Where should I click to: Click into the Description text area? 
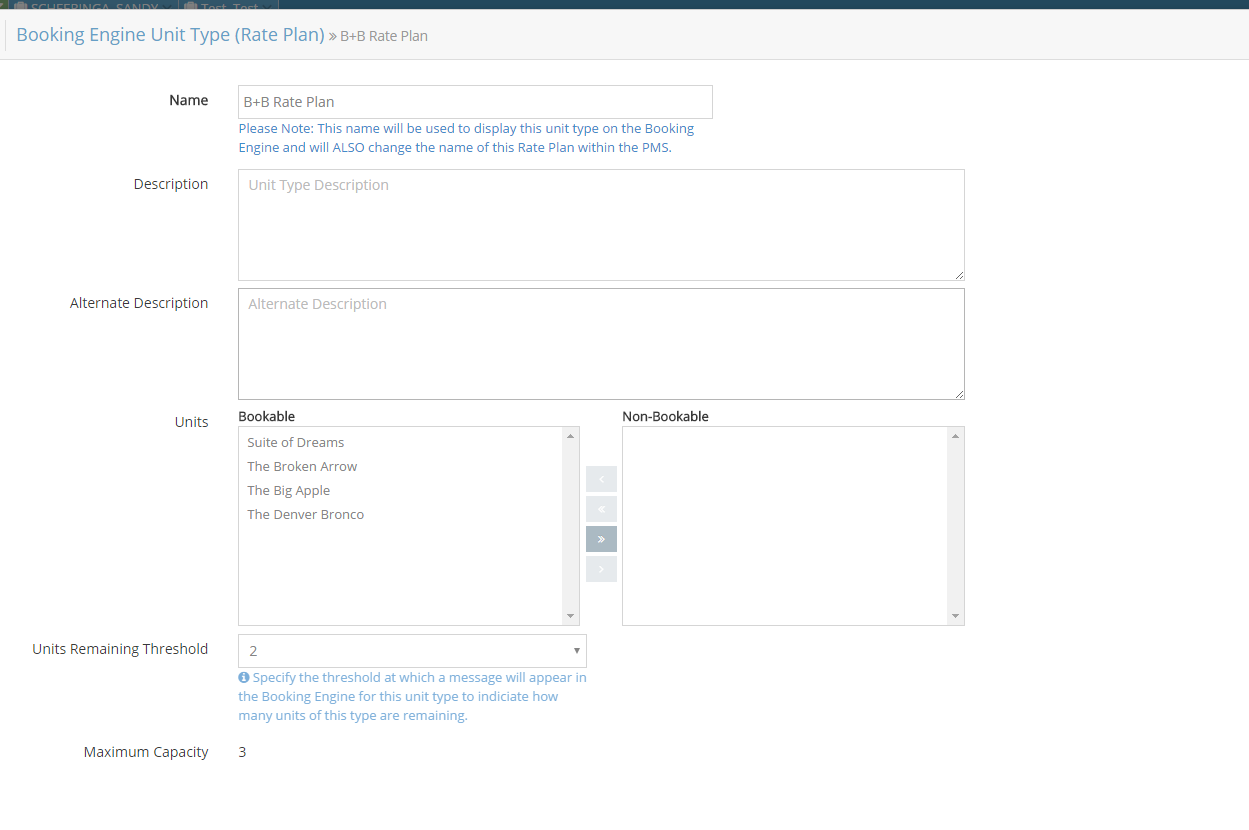[x=601, y=225]
